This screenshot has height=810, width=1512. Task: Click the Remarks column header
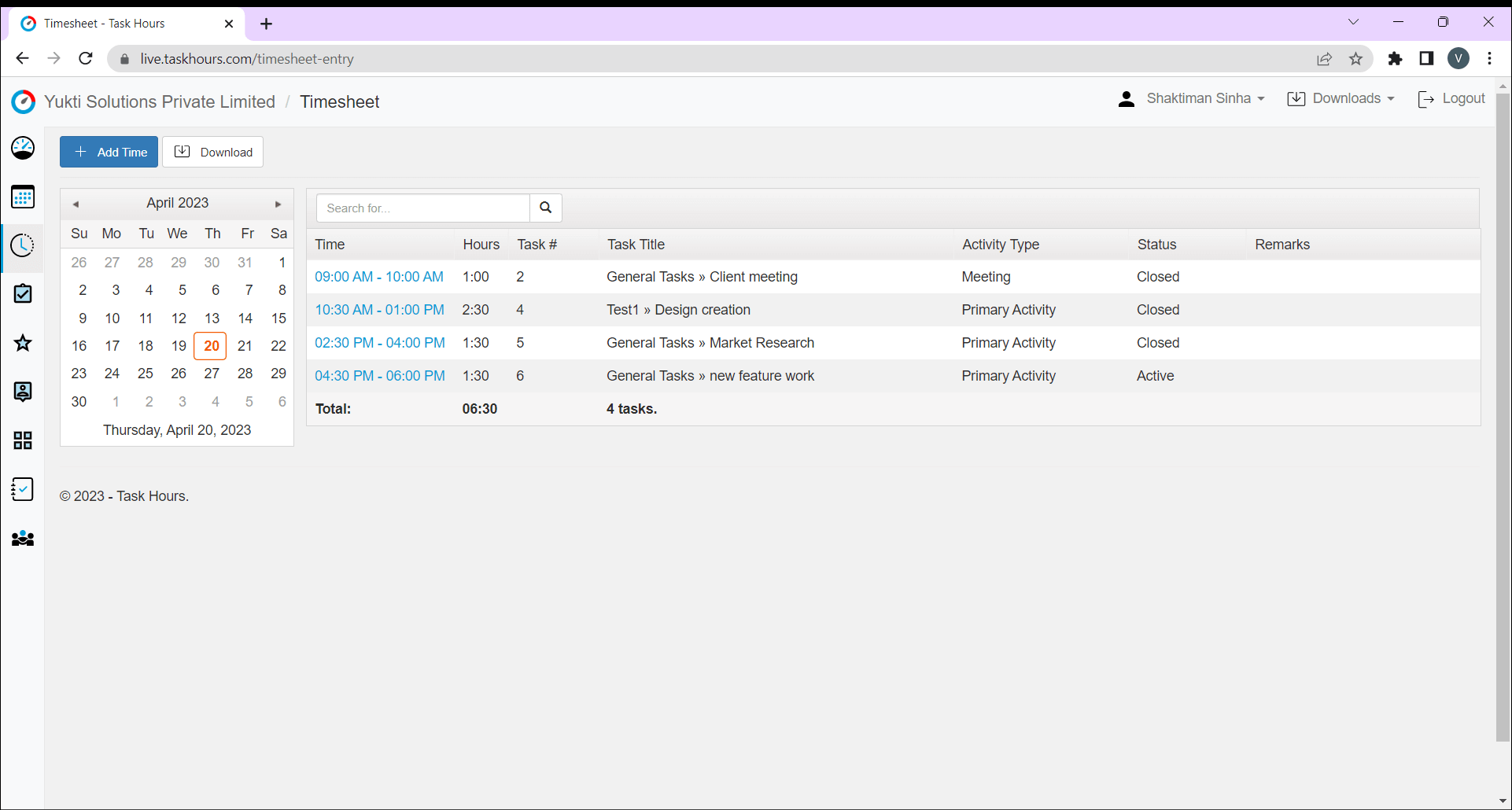1282,245
